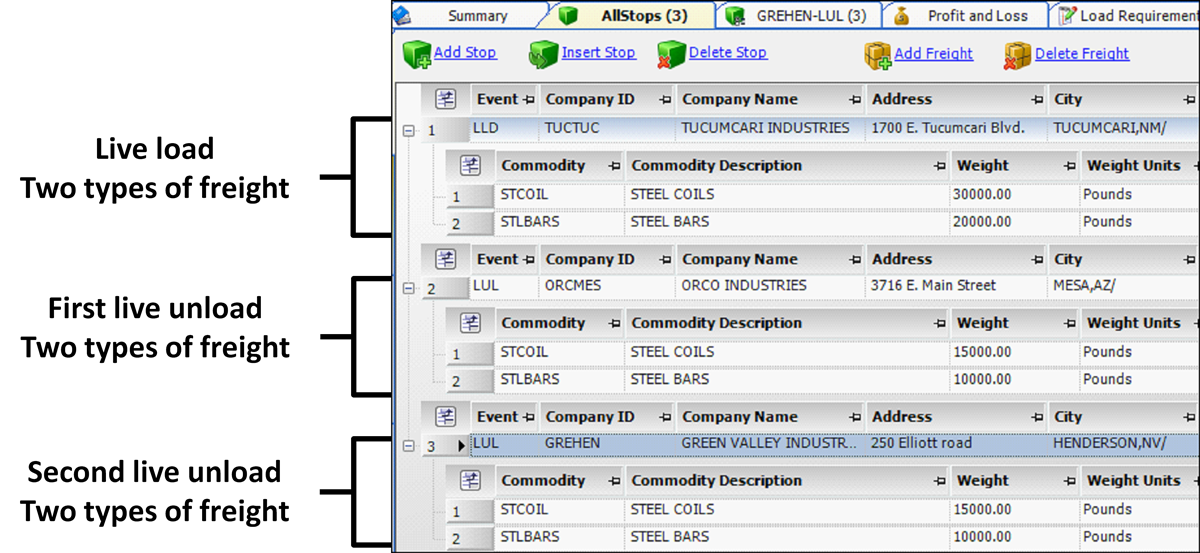Open the GREHEN-LUL (3) tab

coord(811,16)
